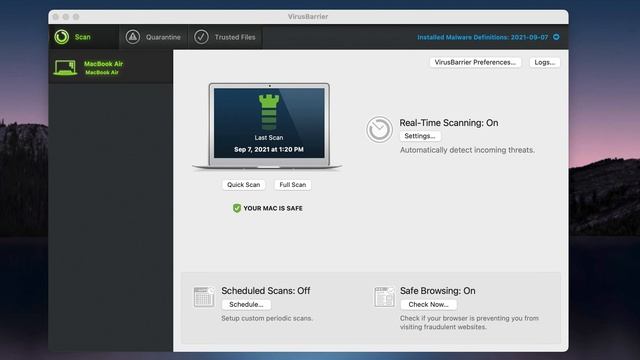Screen dimensions: 640x360
Task: Click the Scheduled Scans calendar icon
Action: coord(204,297)
